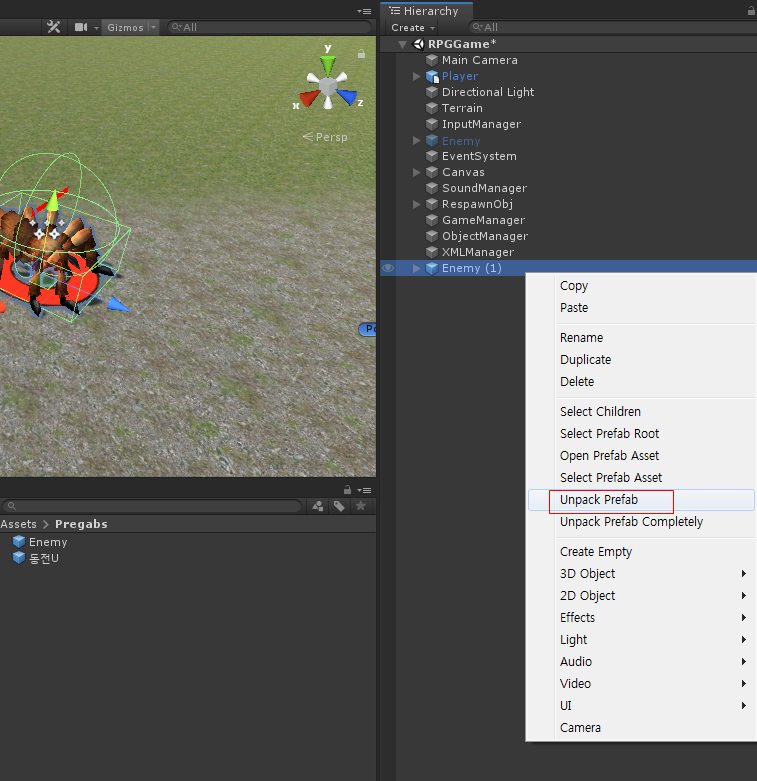Click the Scene view search field
757x781 pixels.
click(x=269, y=27)
